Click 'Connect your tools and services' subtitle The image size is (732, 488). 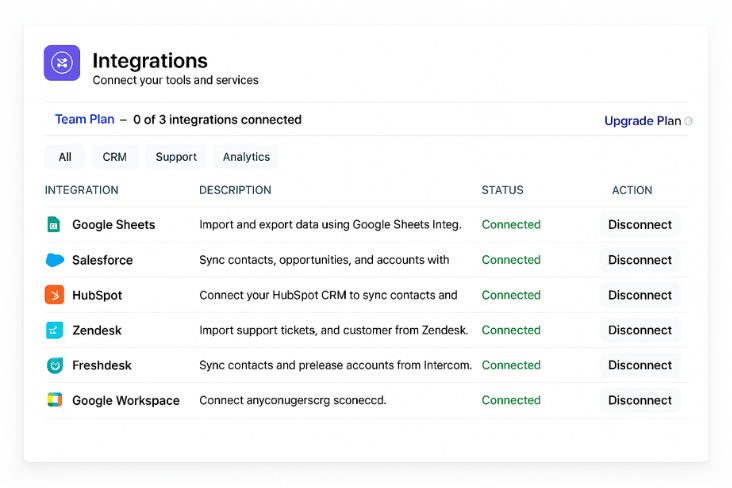pyautogui.click(x=175, y=80)
